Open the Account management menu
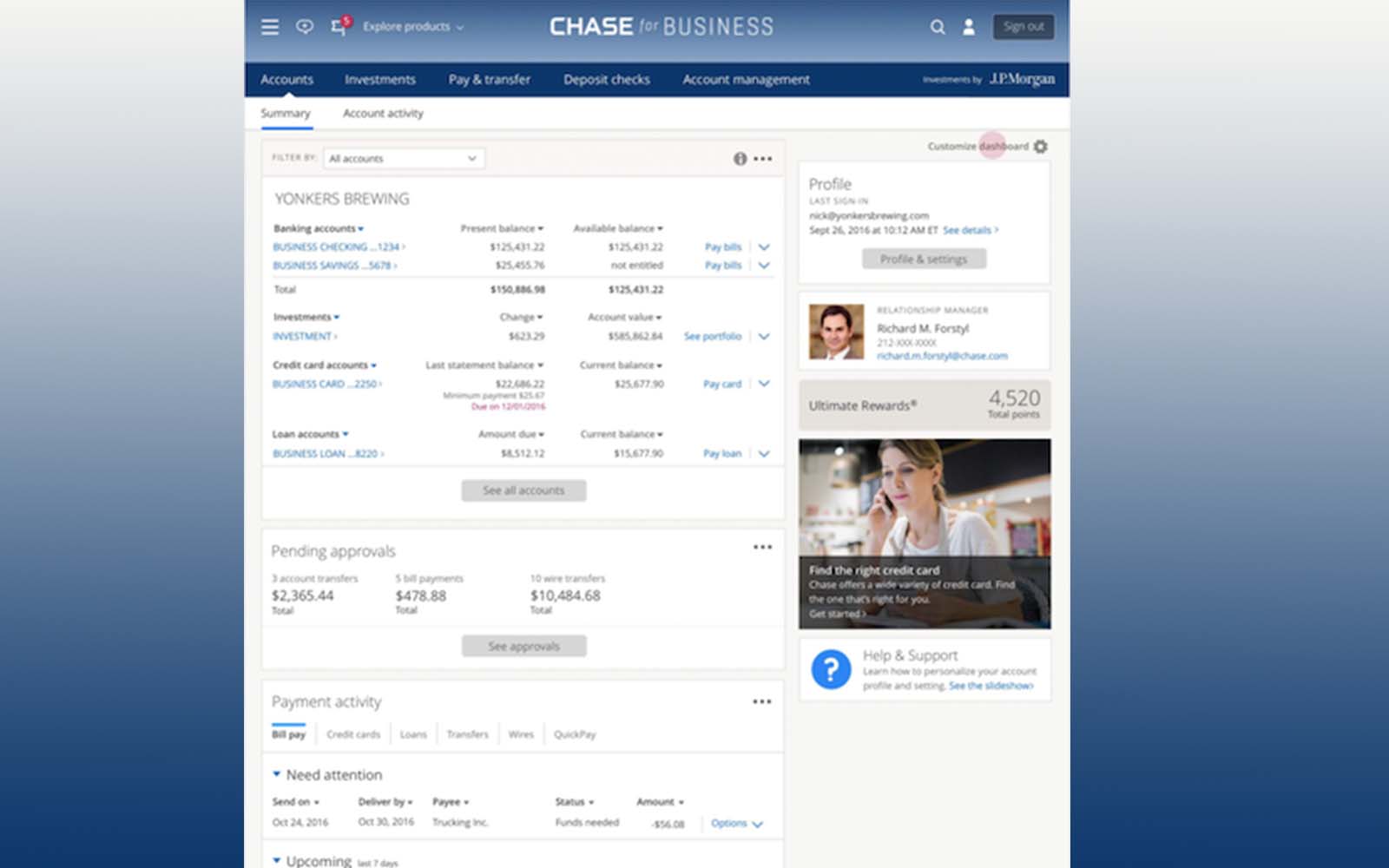This screenshot has height=868, width=1389. [746, 80]
